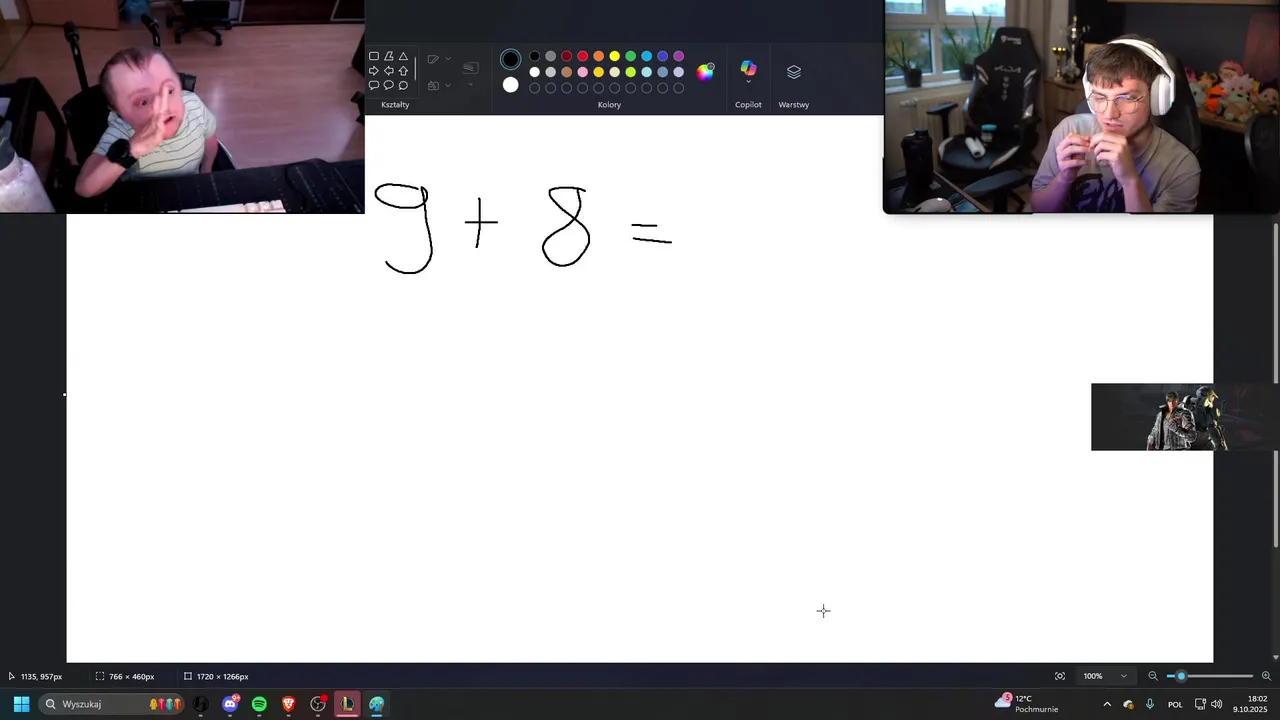
Task: Select the primary black color circle
Action: coord(510,60)
